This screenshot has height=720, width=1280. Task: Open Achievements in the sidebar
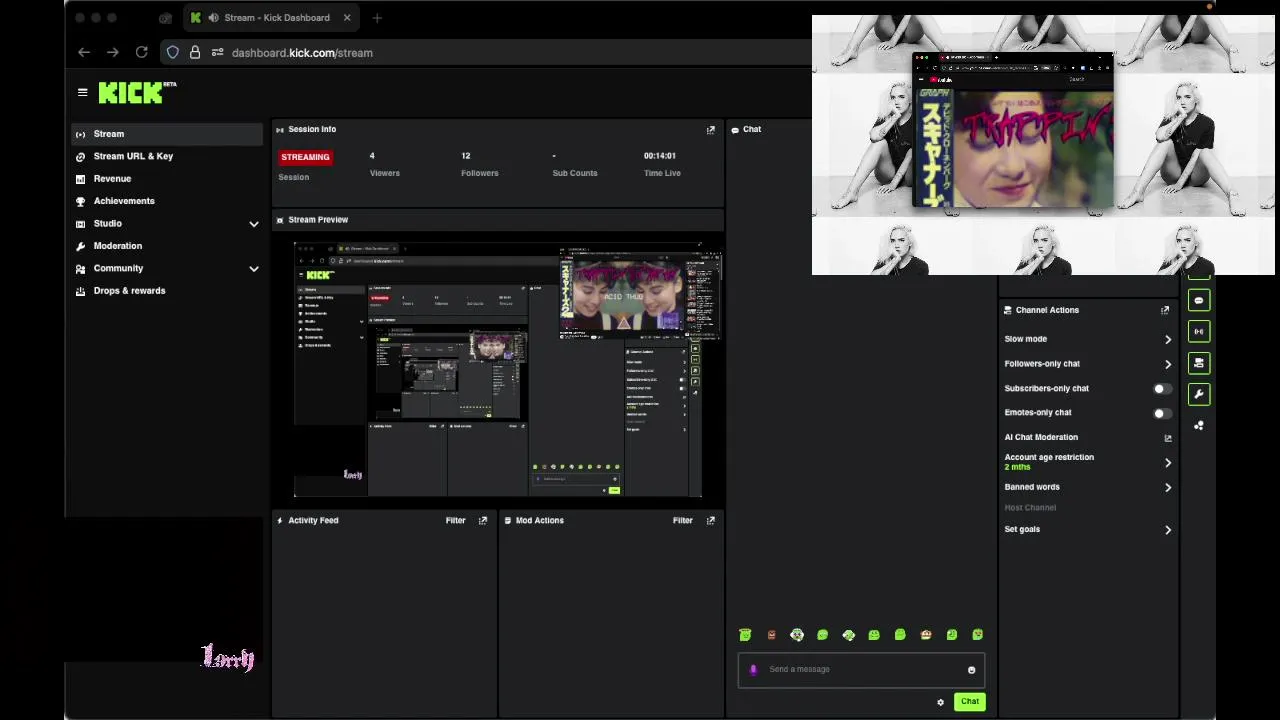[166, 201]
